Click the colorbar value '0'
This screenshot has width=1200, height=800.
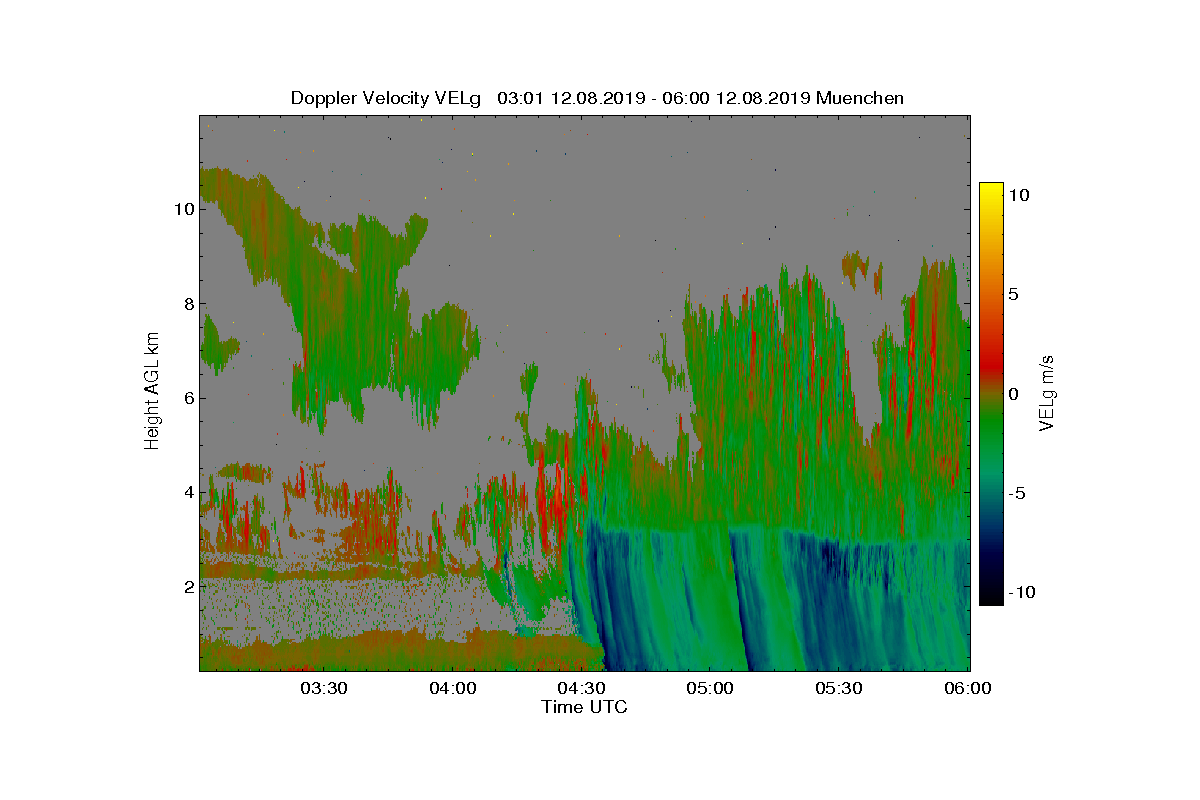pyautogui.click(x=1013, y=393)
